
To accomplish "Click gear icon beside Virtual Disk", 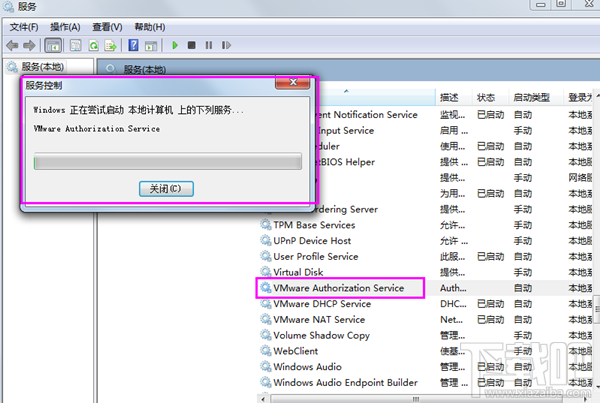I will (266, 271).
